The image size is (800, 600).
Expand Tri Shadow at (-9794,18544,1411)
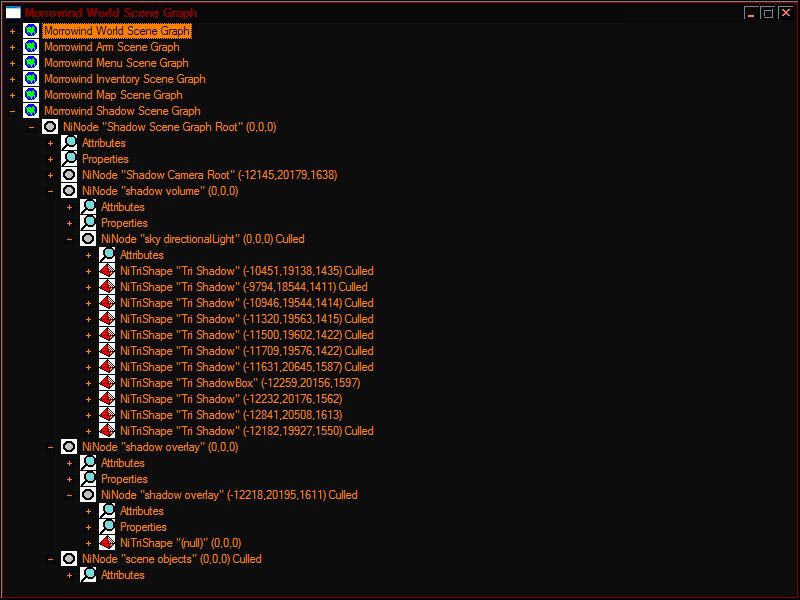(x=88, y=287)
